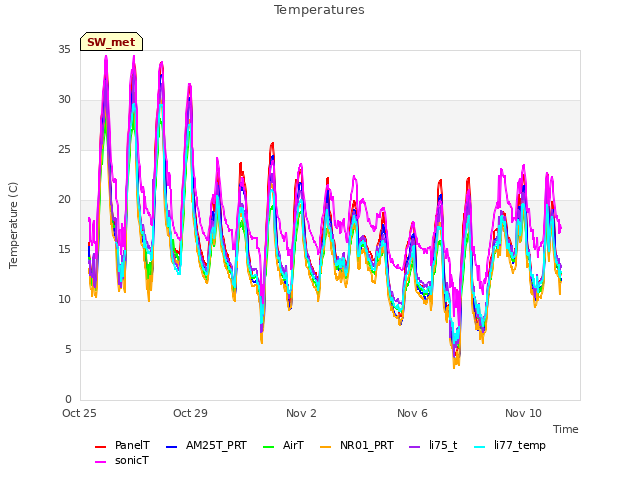The height and width of the screenshot is (480, 640).
Task: Click the purple li75_t legend color marker
Action: pyautogui.click(x=415, y=447)
